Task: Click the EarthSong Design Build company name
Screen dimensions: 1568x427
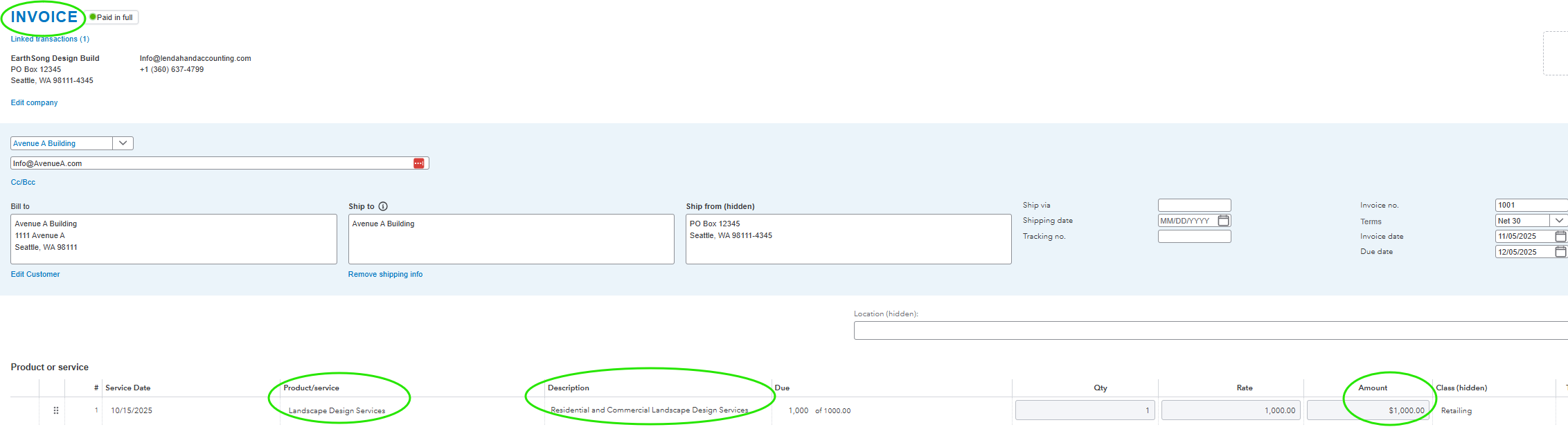Action: click(x=55, y=58)
